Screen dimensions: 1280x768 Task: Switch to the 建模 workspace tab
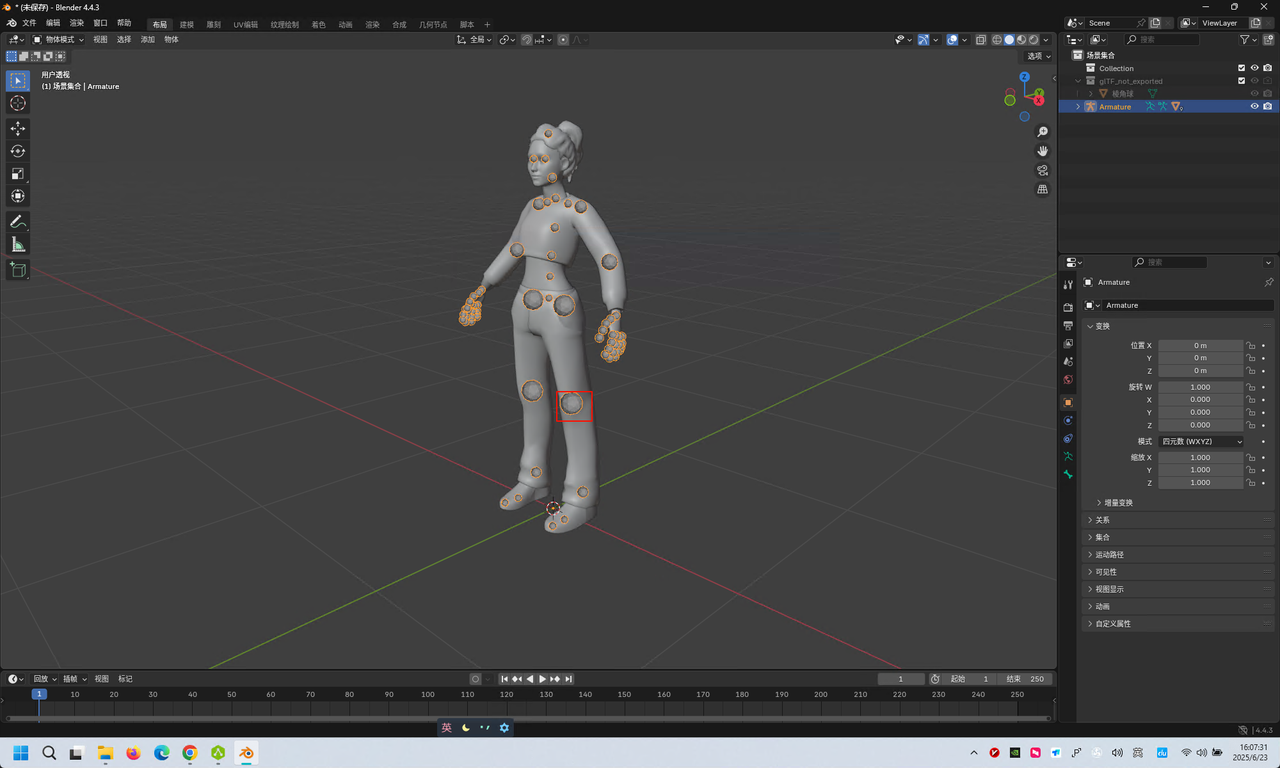[x=187, y=24]
